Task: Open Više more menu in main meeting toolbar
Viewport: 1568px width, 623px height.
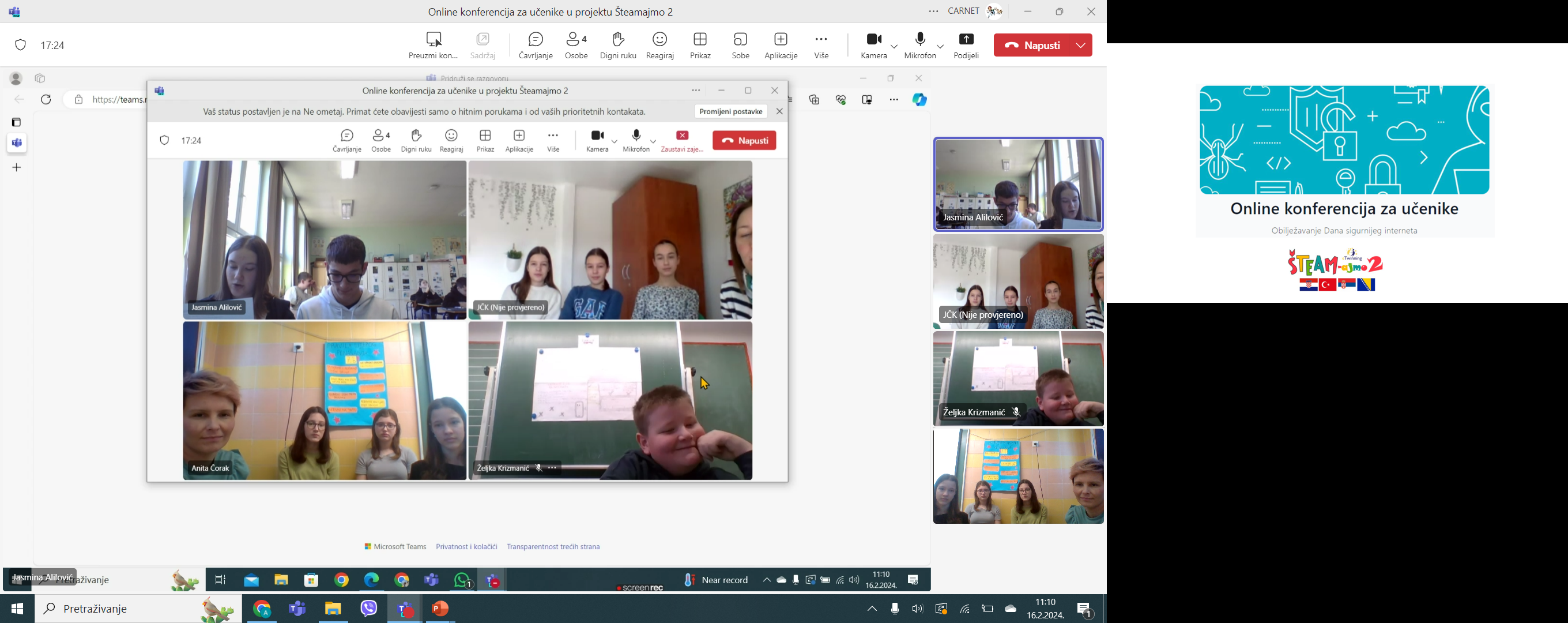Action: coord(821,46)
